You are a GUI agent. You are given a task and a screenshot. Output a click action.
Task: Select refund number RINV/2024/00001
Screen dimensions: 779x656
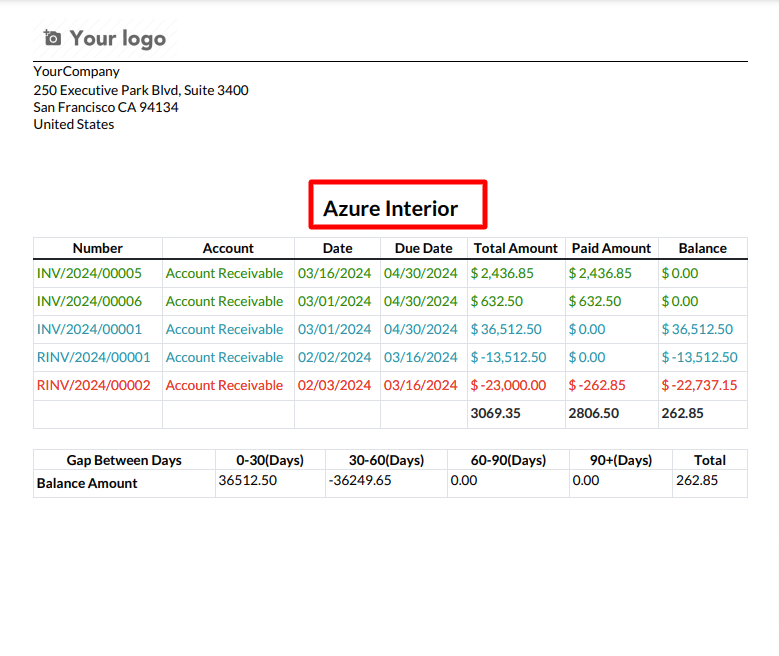(x=93, y=357)
